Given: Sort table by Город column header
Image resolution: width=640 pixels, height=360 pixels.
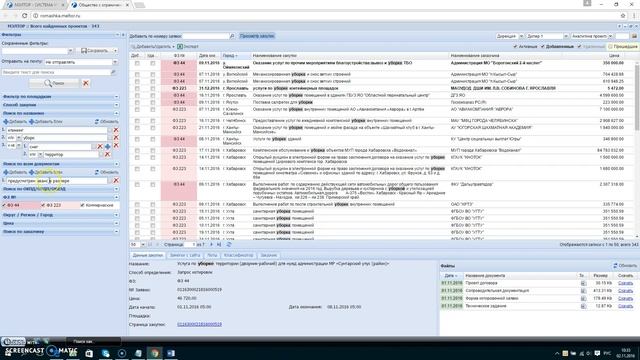Looking at the screenshot, I should point(235,56).
